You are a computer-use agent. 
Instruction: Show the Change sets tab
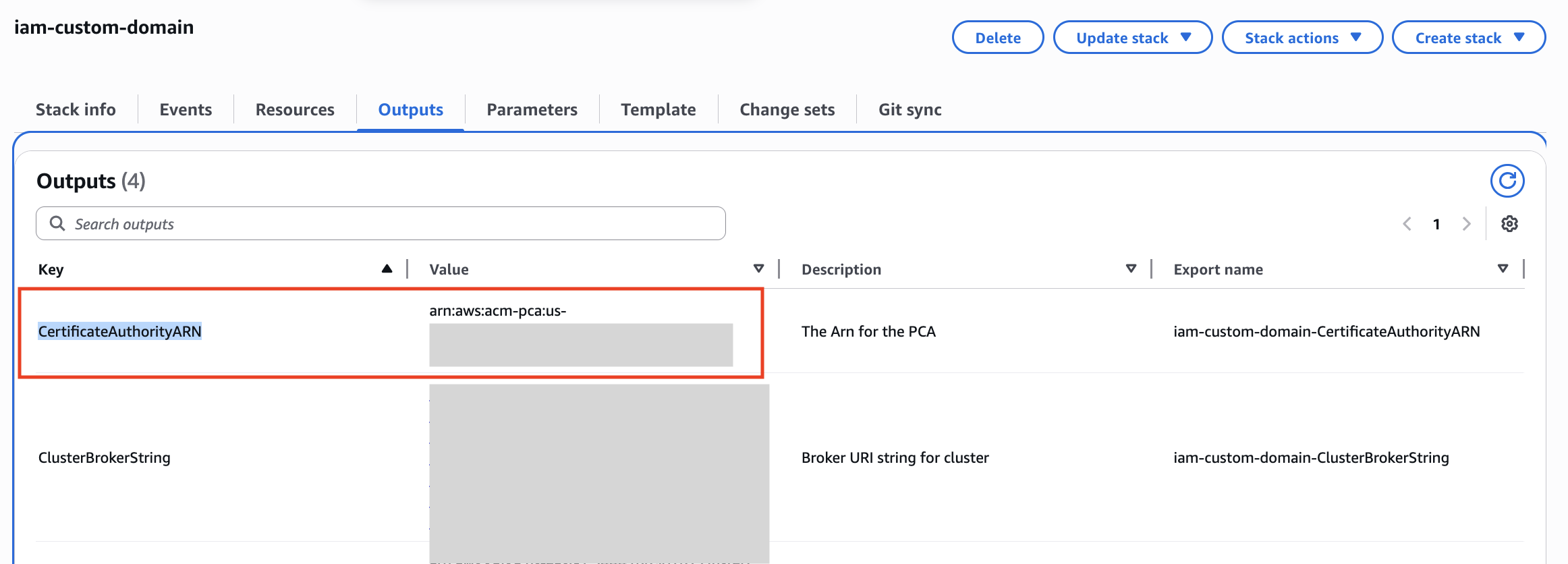787,109
